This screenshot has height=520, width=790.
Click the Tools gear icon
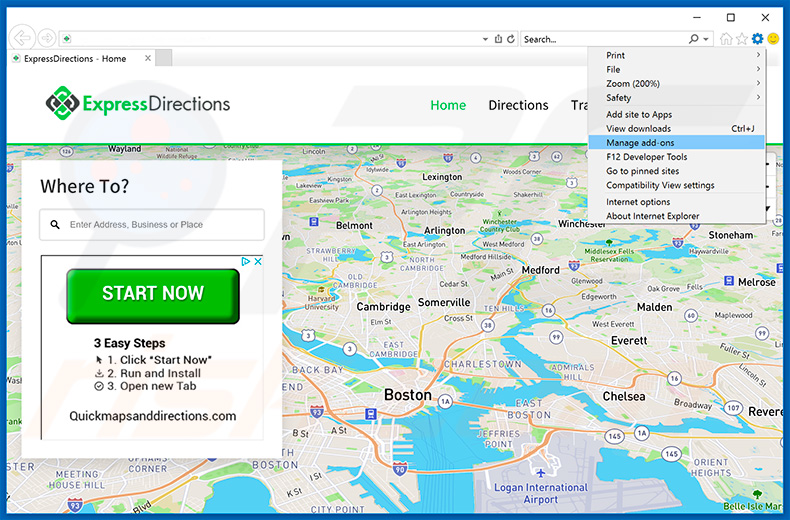click(x=757, y=39)
